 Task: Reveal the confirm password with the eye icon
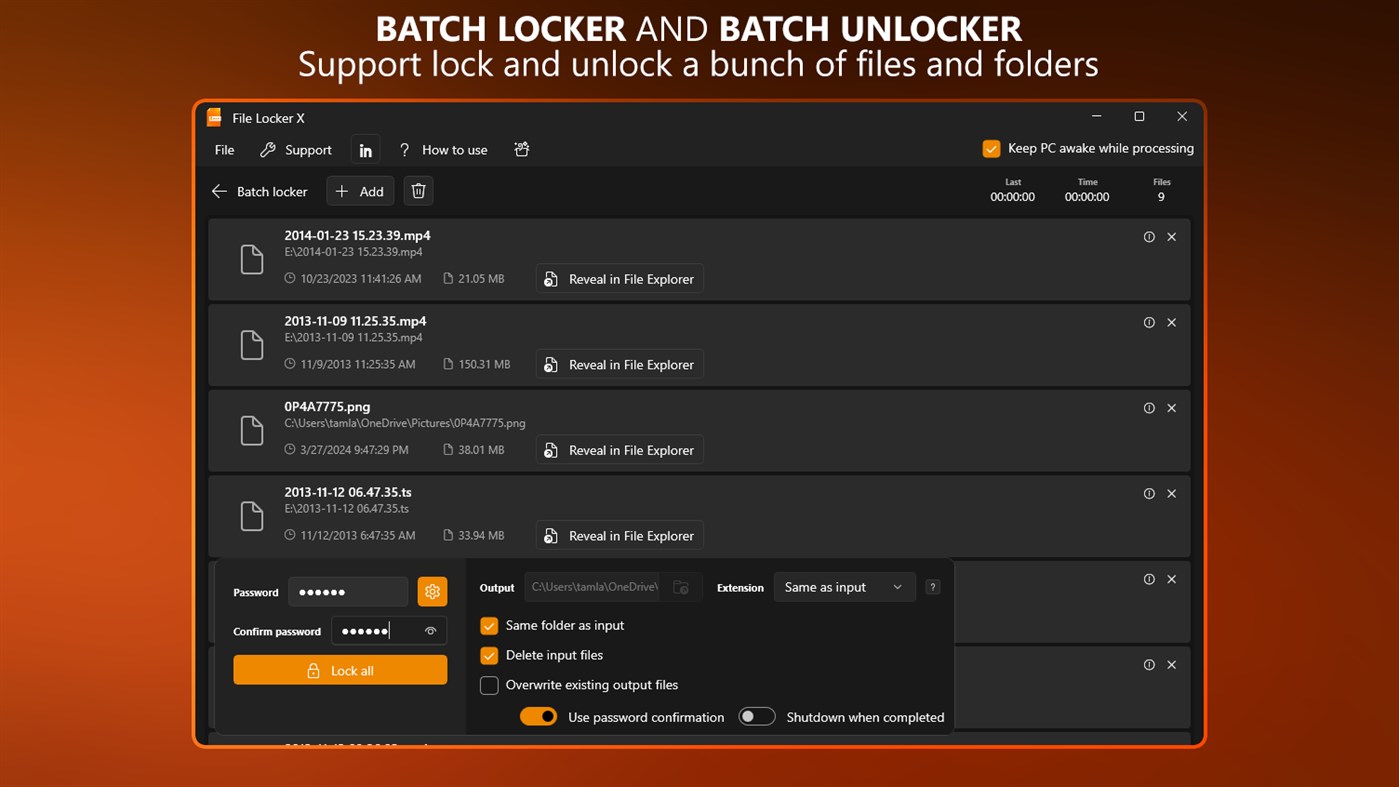click(x=430, y=630)
